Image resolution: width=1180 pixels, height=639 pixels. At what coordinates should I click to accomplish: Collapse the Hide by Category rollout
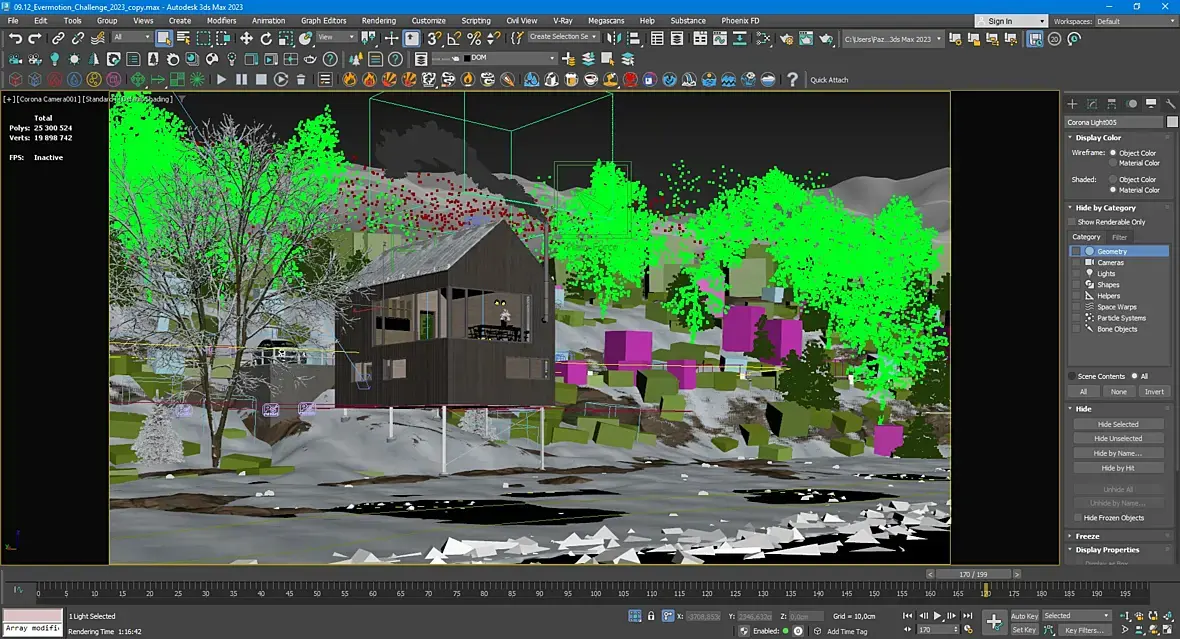tap(1104, 208)
